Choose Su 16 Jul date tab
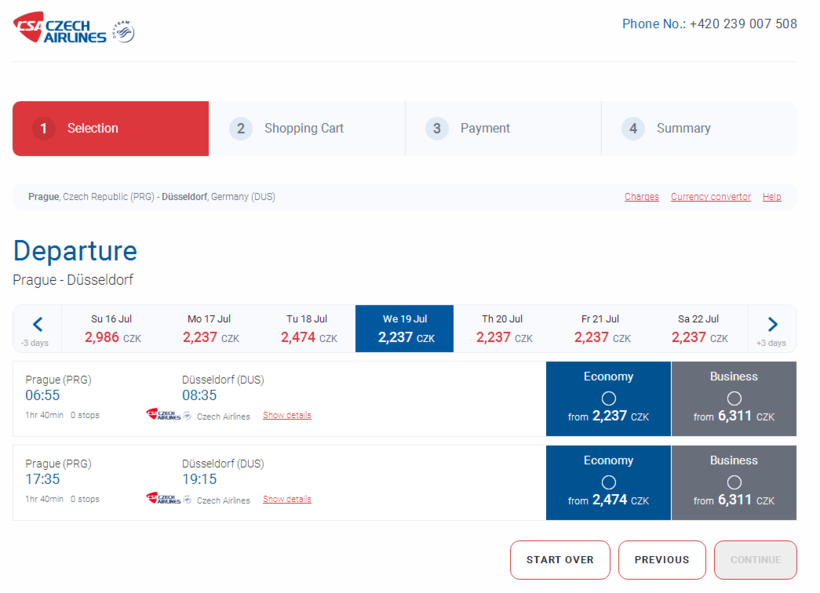Screen dimensions: 820x593 point(112,329)
